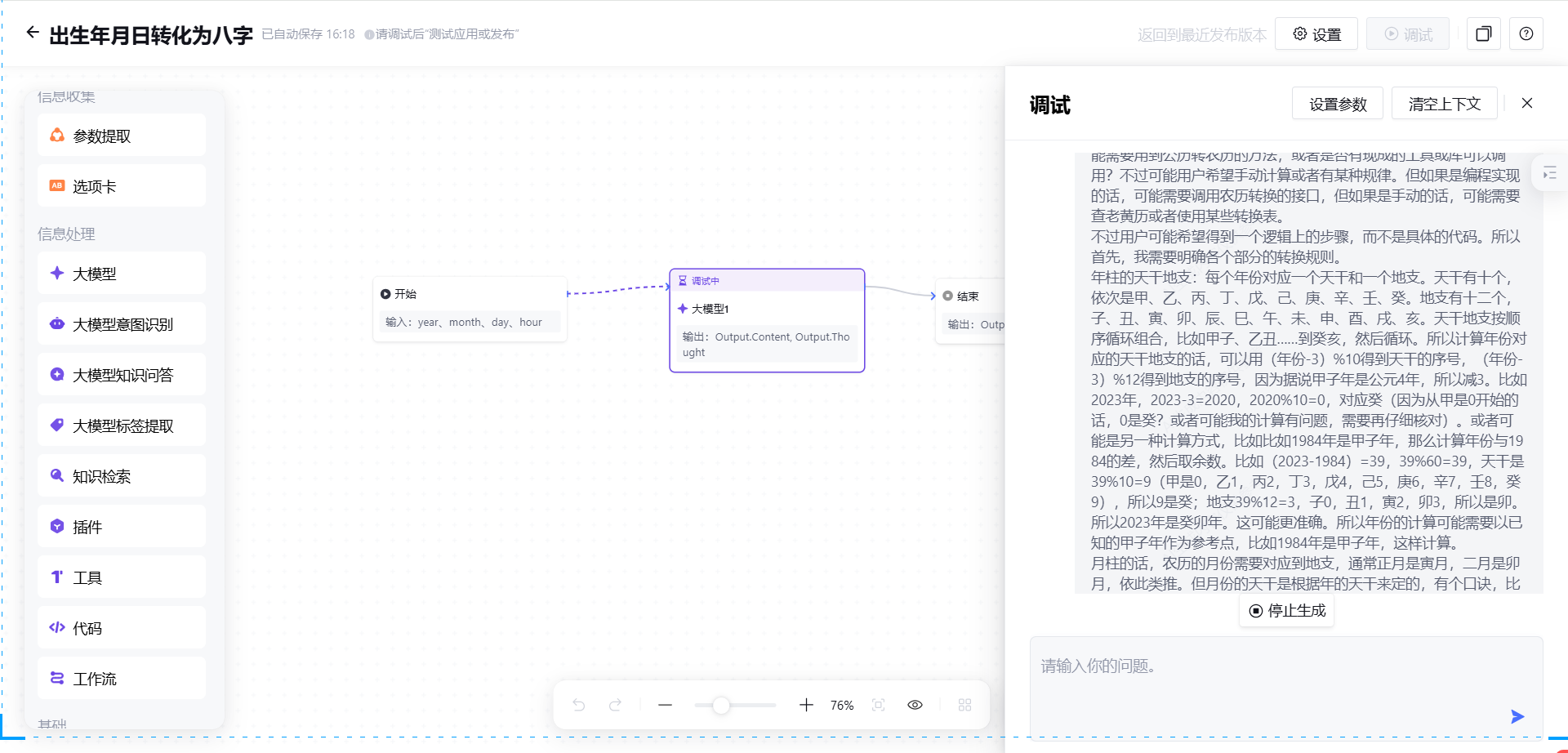Select the 大模型 node component
Image resolution: width=1568 pixels, height=753 pixels.
(x=122, y=274)
